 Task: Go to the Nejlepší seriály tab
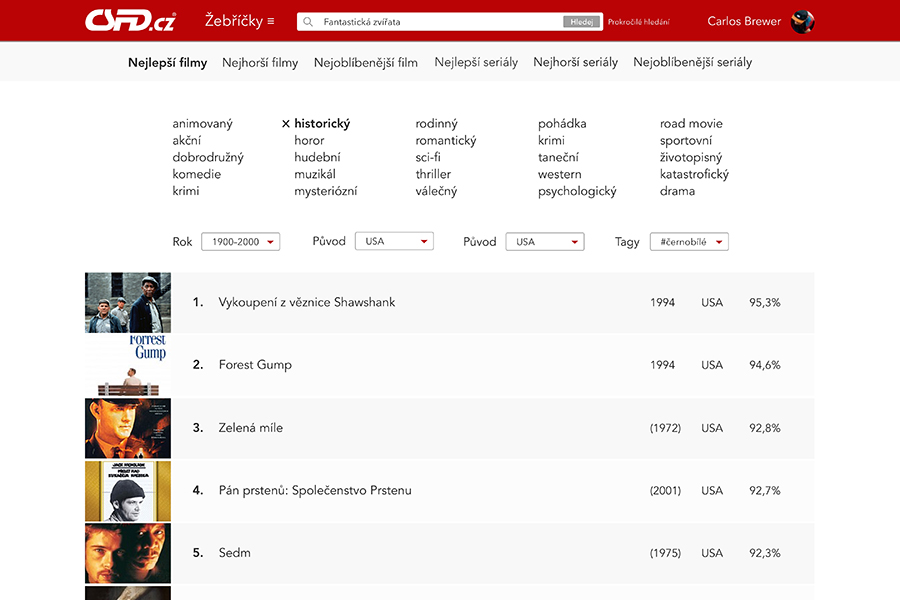(476, 62)
